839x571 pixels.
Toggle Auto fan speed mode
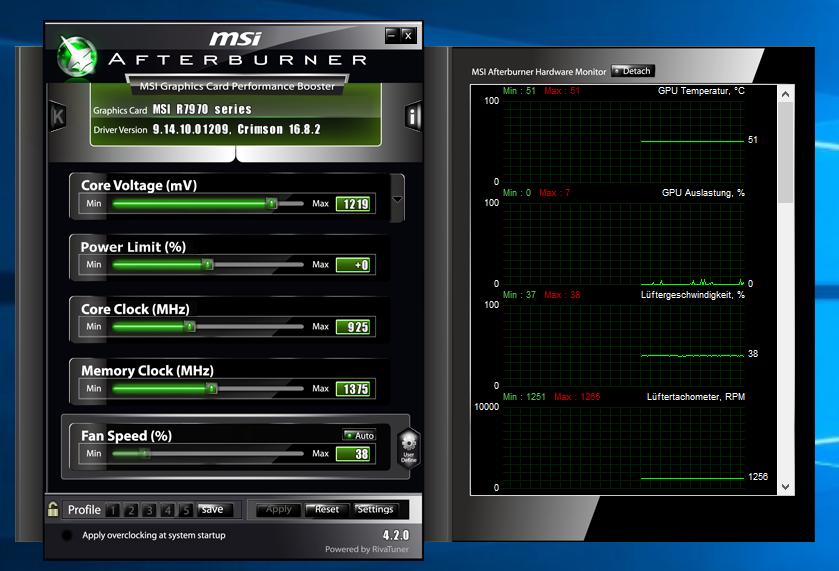(359, 436)
